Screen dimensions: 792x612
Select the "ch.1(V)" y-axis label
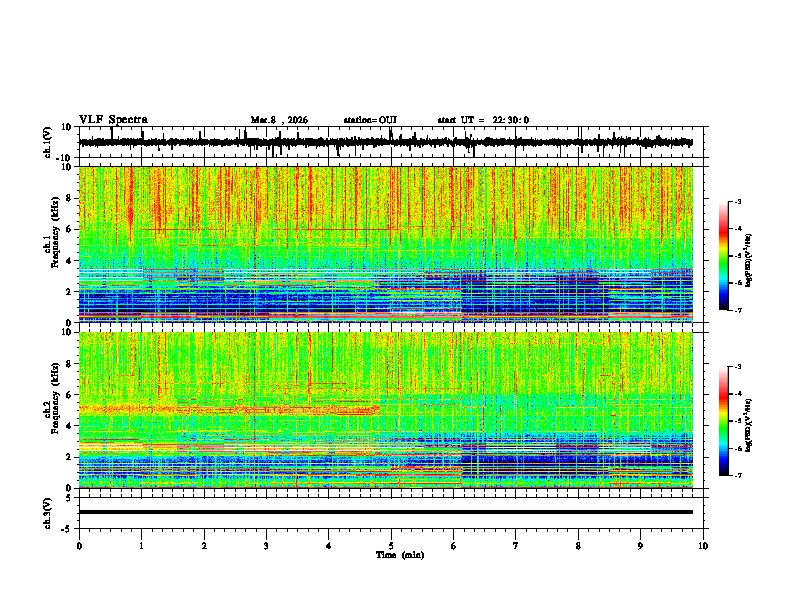(48, 142)
